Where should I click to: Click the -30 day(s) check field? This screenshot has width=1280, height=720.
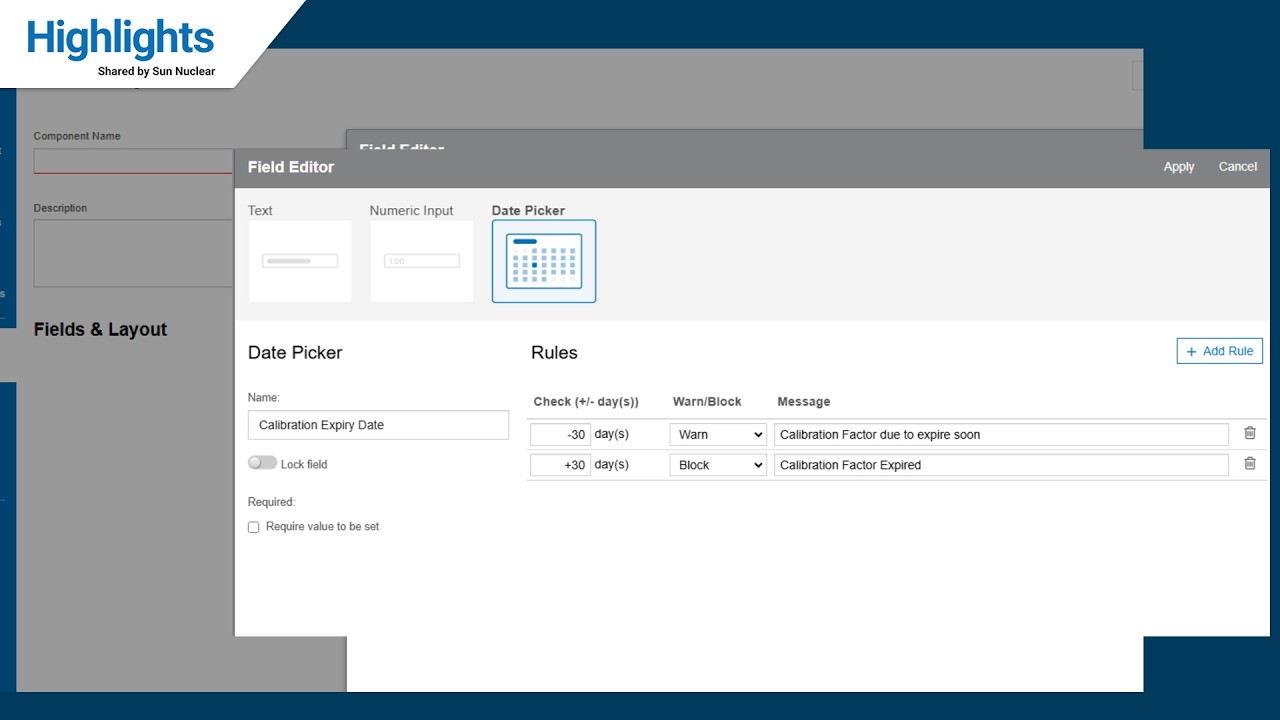(560, 435)
